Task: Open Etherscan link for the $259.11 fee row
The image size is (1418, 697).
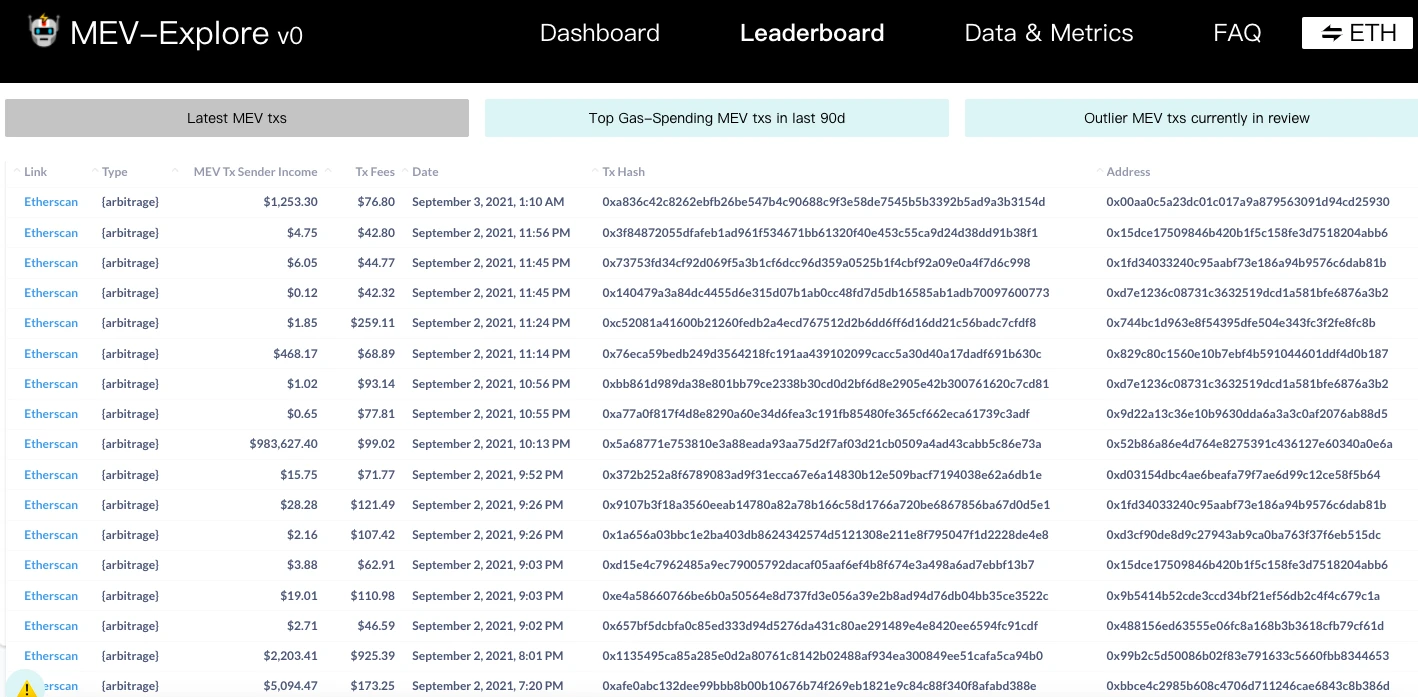Action: (51, 323)
